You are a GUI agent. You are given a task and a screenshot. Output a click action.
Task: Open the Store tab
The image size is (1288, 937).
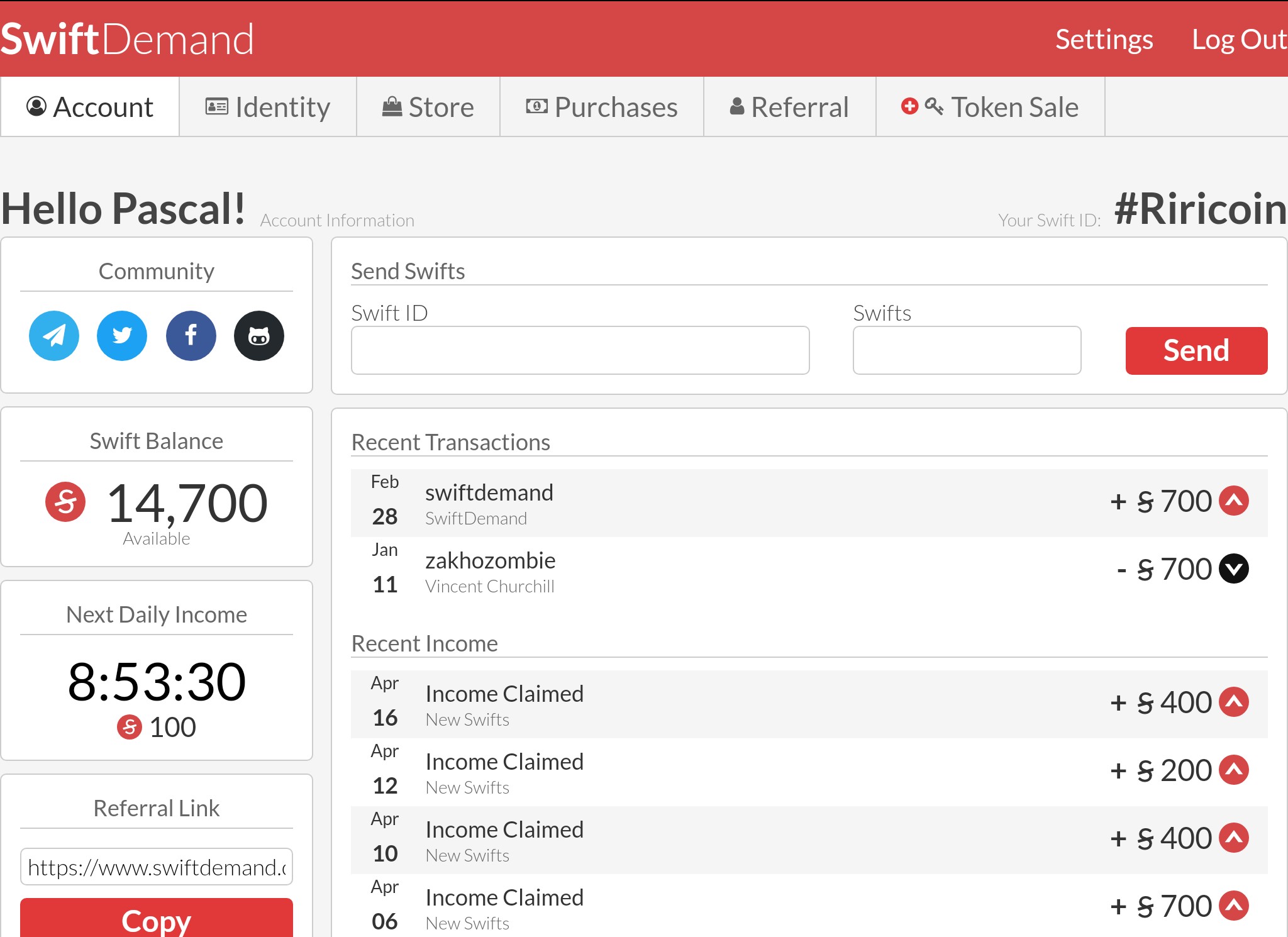428,107
